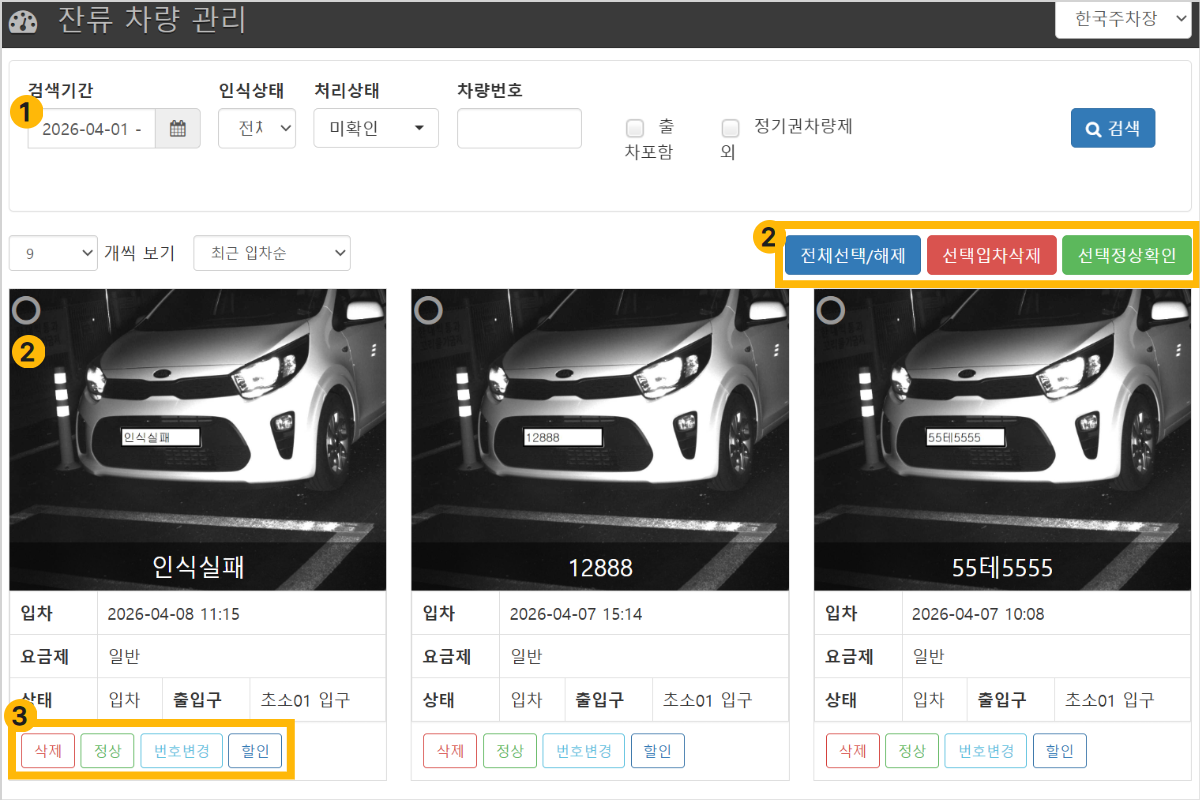The image size is (1200, 800).
Task: Click the entry time 2026-04-08 11:15
Action: tap(173, 614)
